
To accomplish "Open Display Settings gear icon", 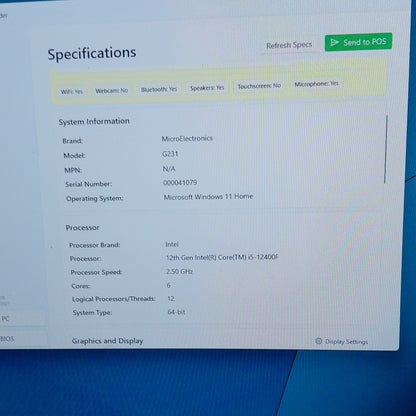I will 319,341.
